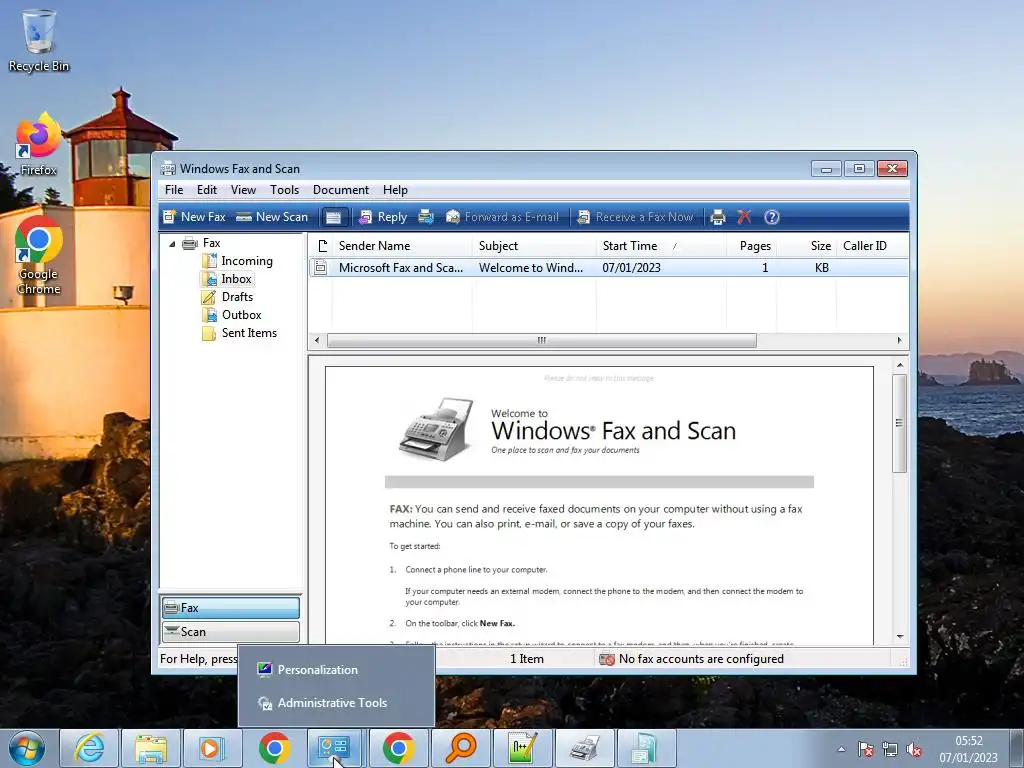The width and height of the screenshot is (1024, 768).
Task: Click 'No fax accounts are configured' status
Action: 692,659
